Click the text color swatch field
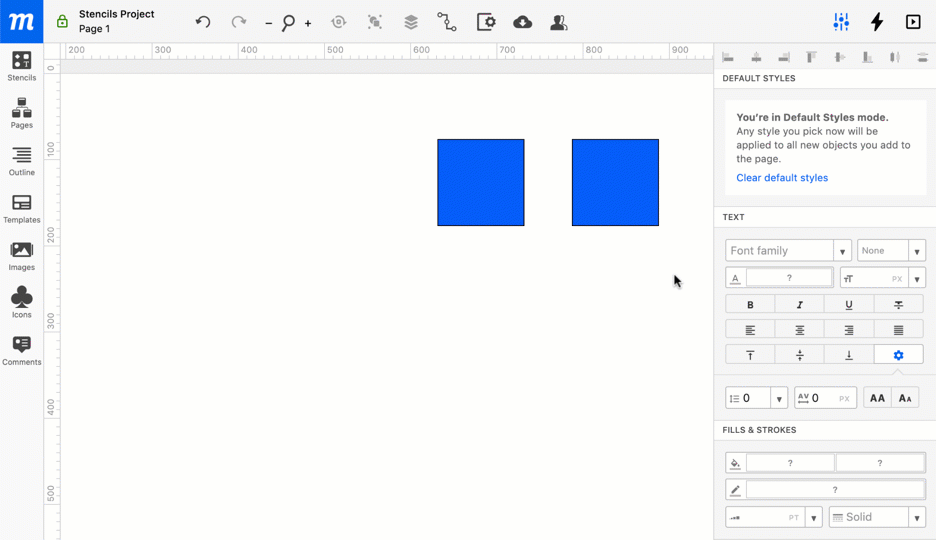 pyautogui.click(x=789, y=278)
